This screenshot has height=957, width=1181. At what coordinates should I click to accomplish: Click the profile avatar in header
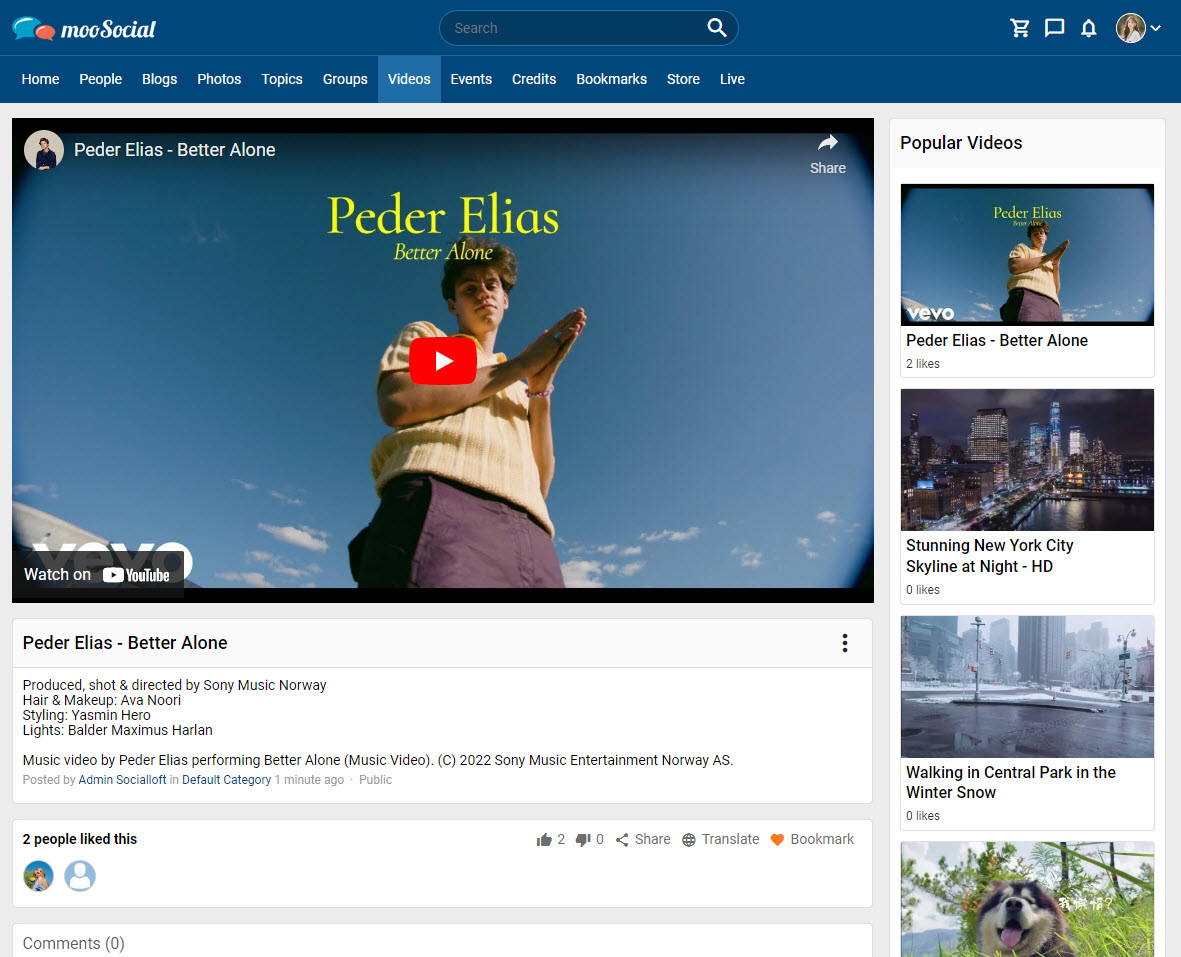(x=1131, y=28)
